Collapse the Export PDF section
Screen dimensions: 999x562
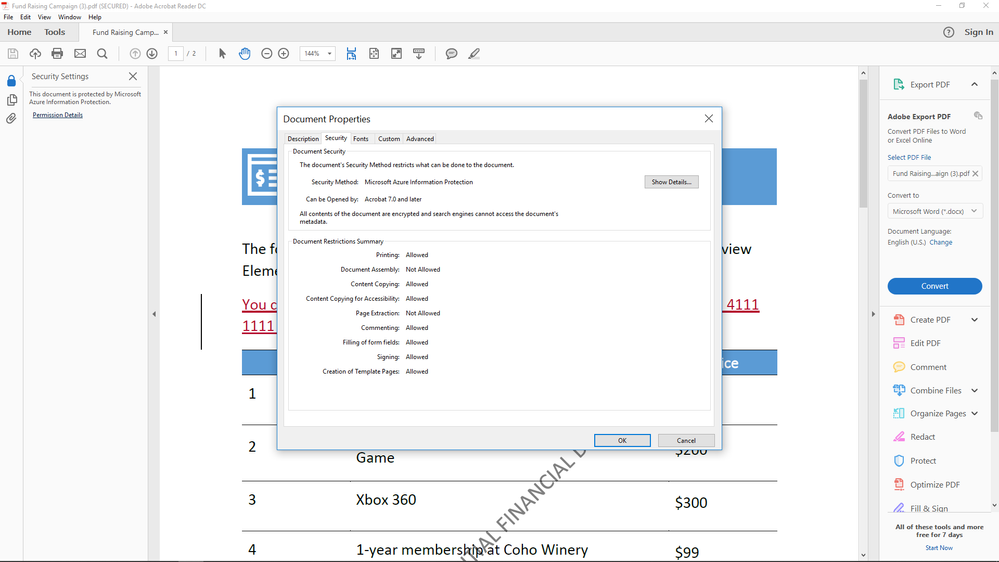tap(974, 84)
